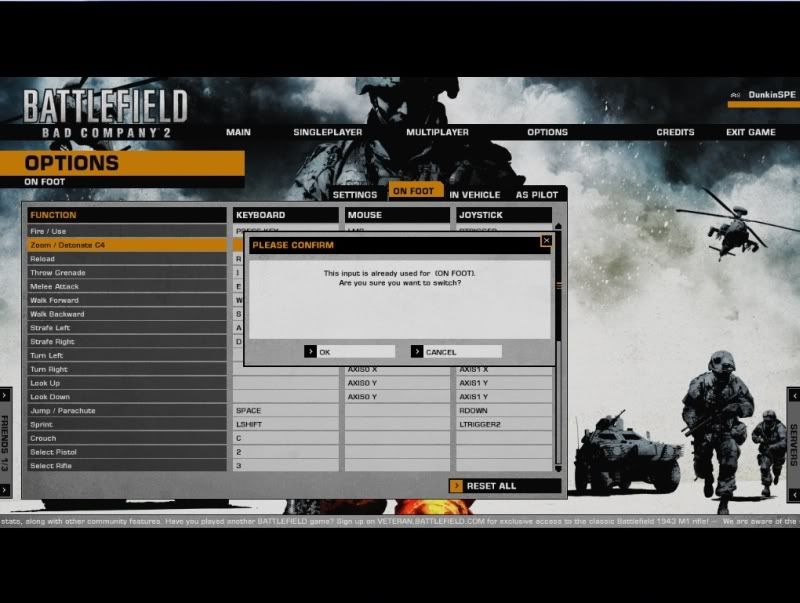Select the highlighted Zoom / Detonate C4 row
Screen dimensions: 800x603
click(x=127, y=245)
